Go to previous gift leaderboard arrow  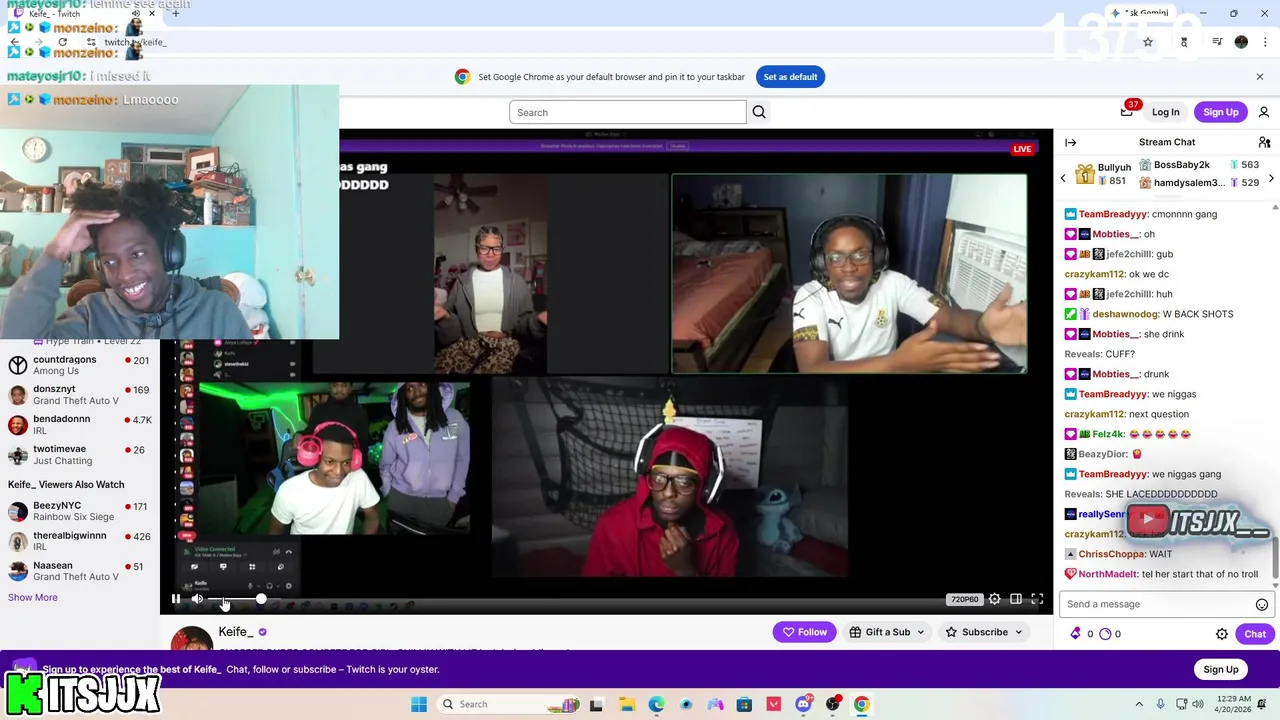coord(1063,178)
